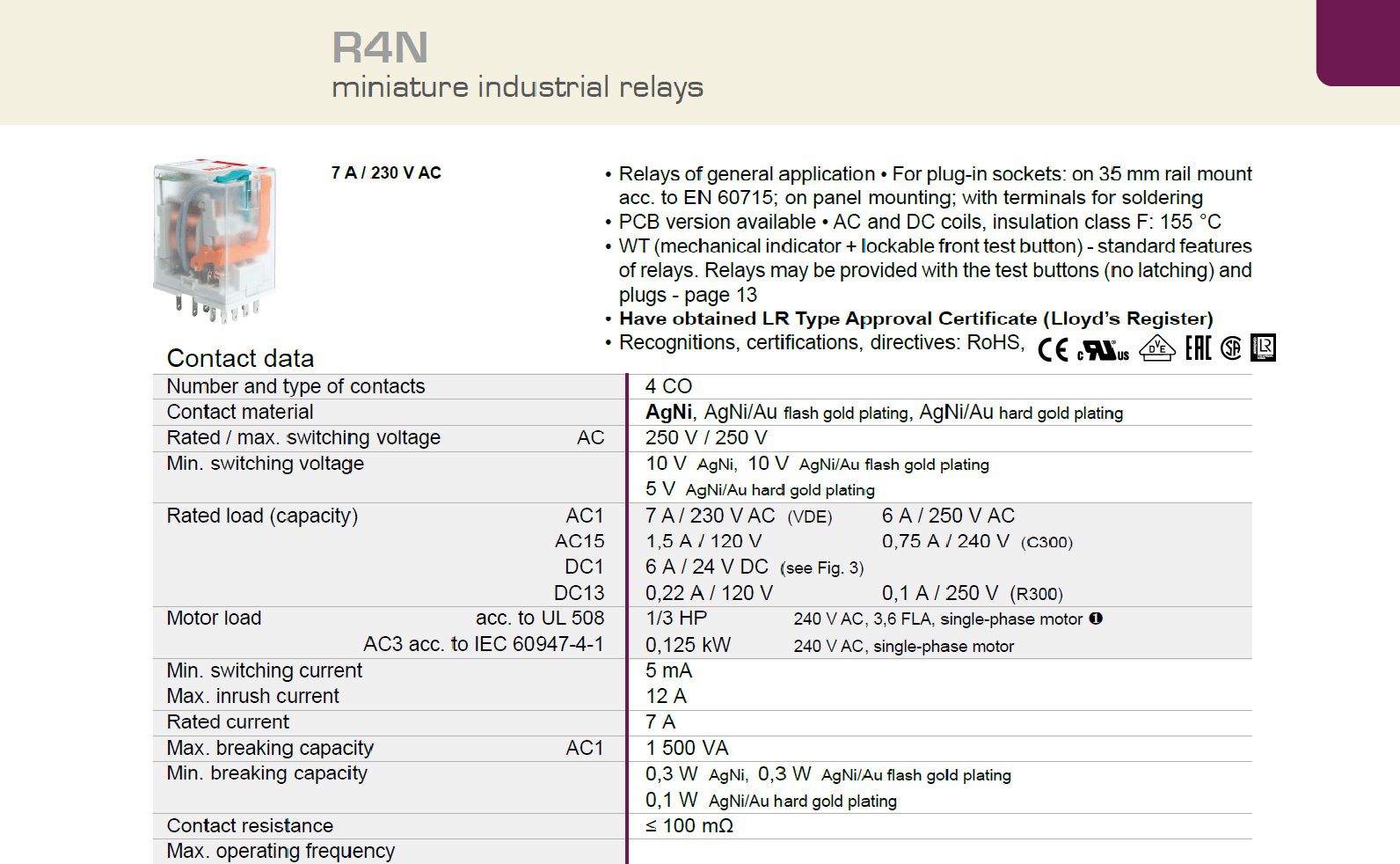Click the Lloyd's Register LR approval logo

[1263, 348]
